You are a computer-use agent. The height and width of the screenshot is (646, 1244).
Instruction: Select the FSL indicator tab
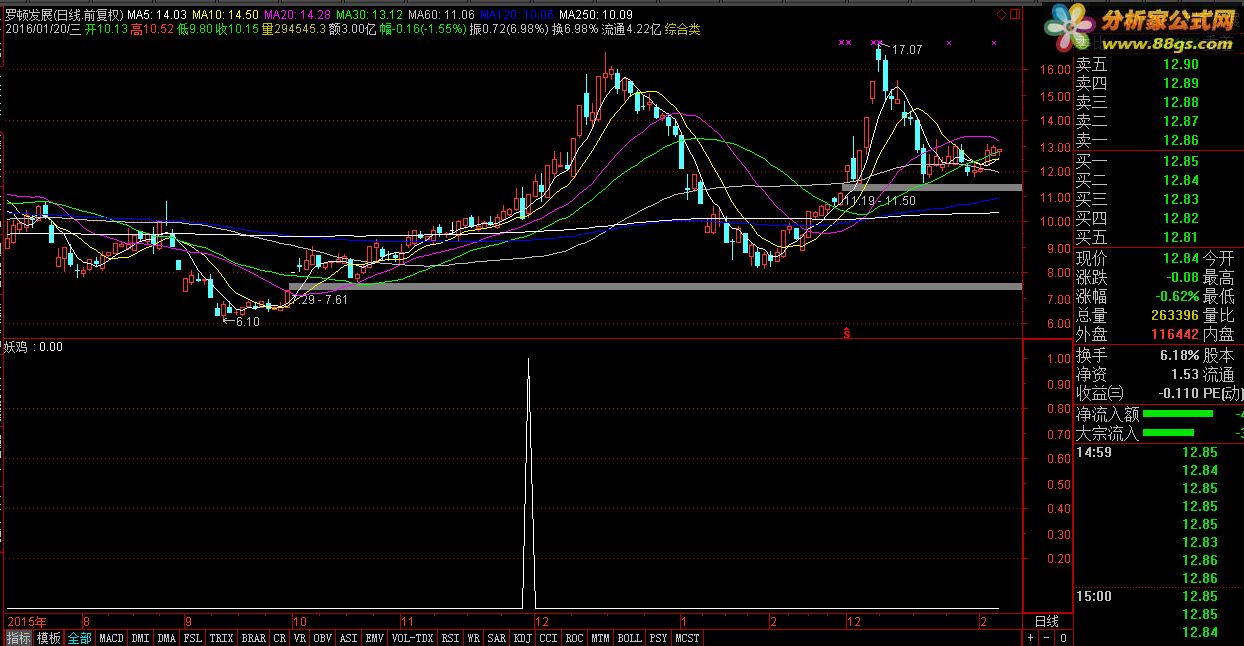click(x=193, y=637)
